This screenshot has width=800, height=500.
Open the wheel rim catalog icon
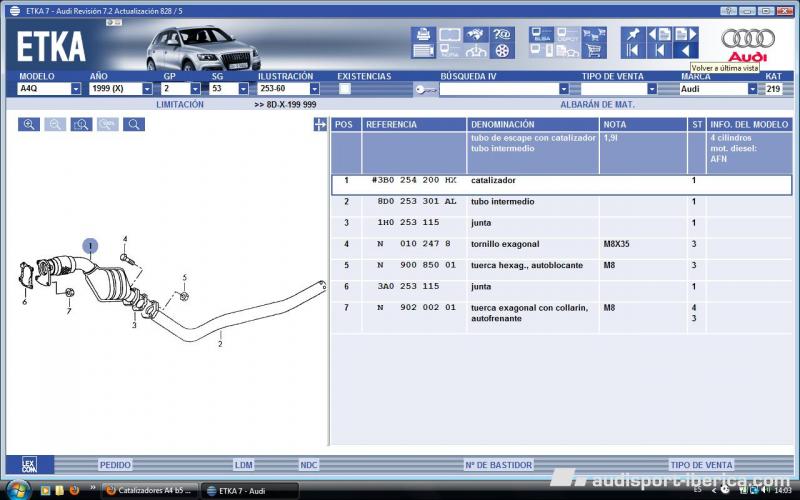coord(502,51)
